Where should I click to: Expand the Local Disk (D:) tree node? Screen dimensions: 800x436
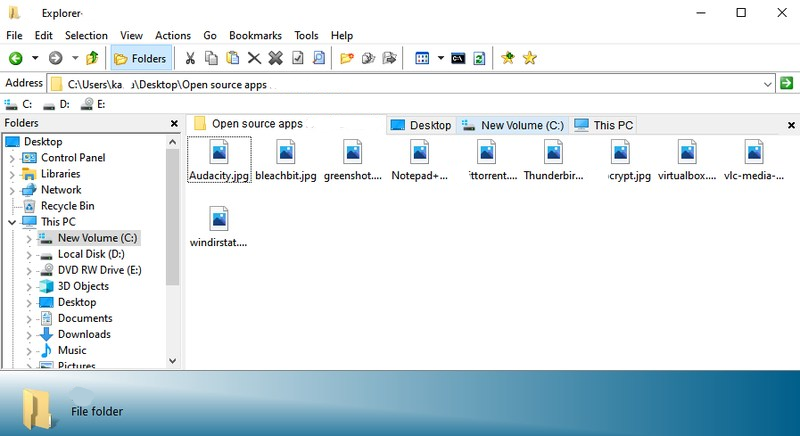[x=29, y=254]
